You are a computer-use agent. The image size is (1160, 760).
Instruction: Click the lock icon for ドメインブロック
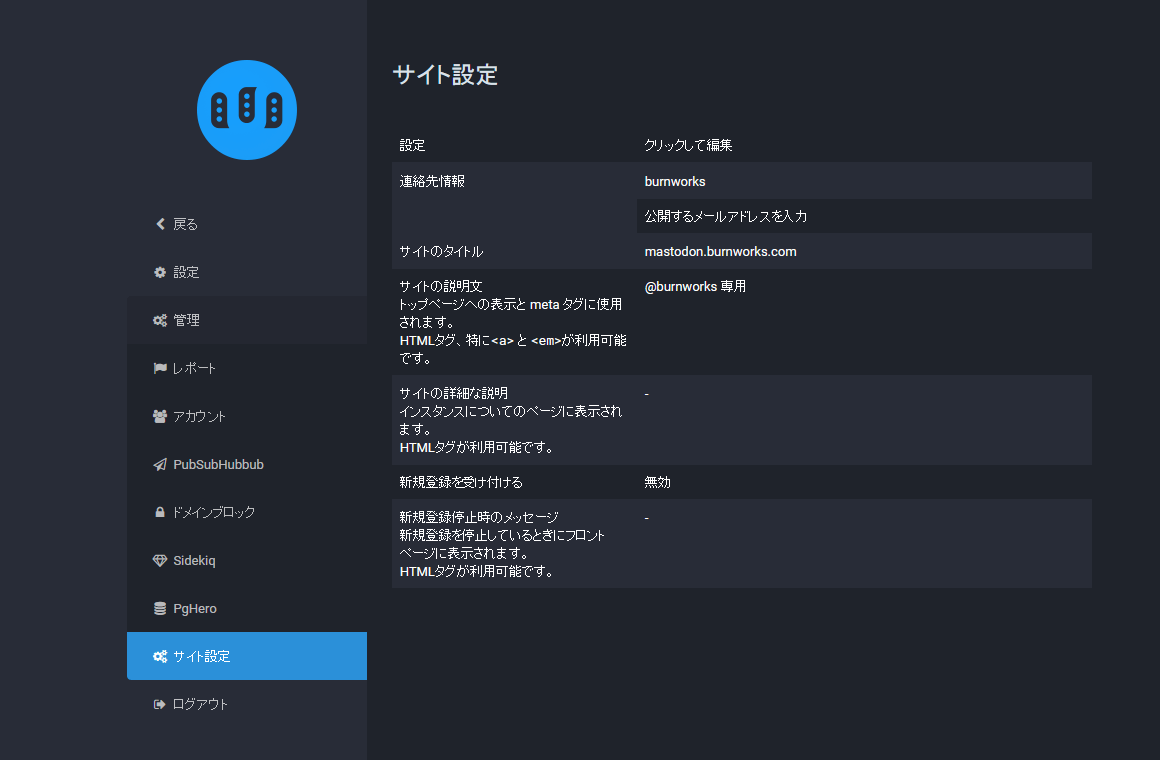click(x=160, y=512)
